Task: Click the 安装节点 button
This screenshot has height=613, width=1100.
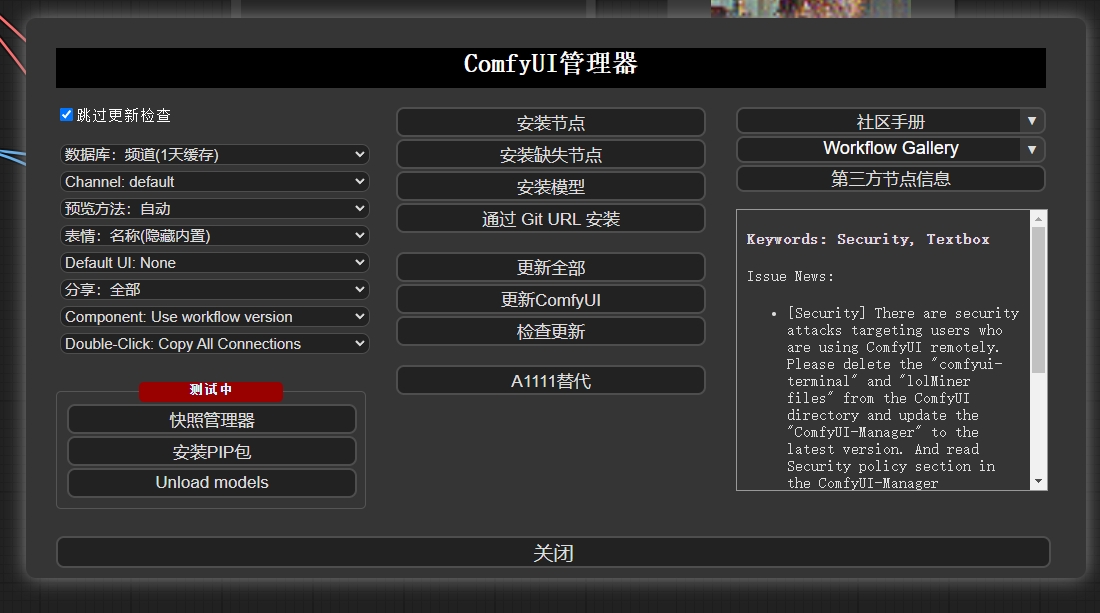Action: click(x=550, y=121)
